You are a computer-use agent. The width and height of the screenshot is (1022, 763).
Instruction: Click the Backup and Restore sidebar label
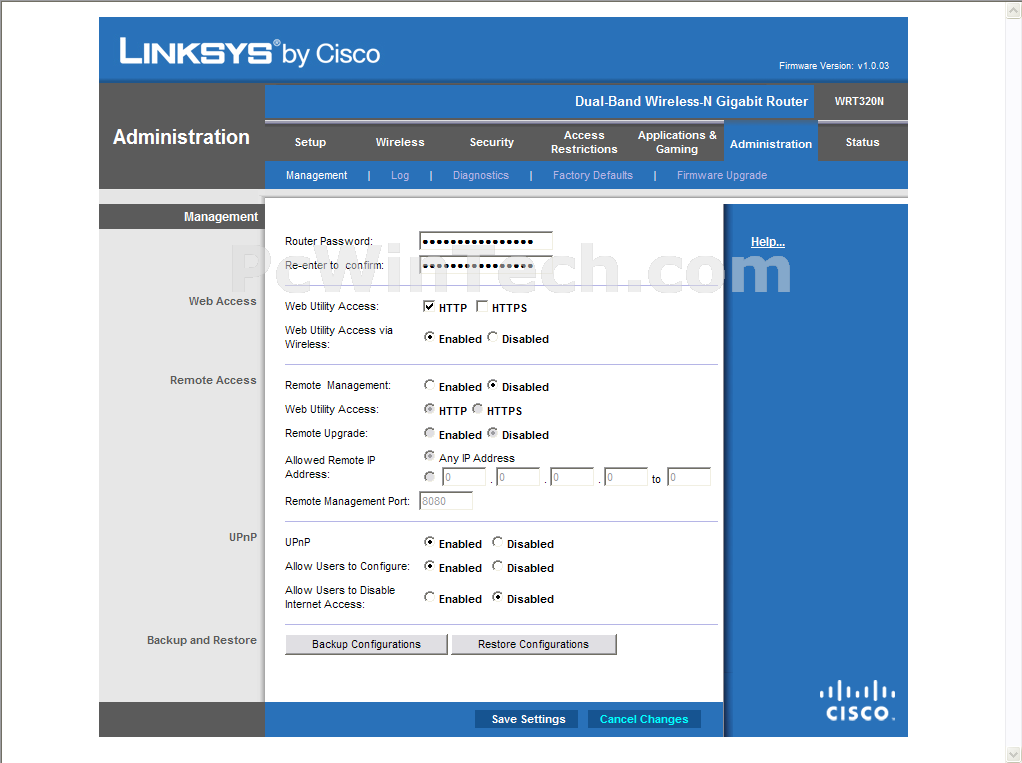tap(201, 640)
